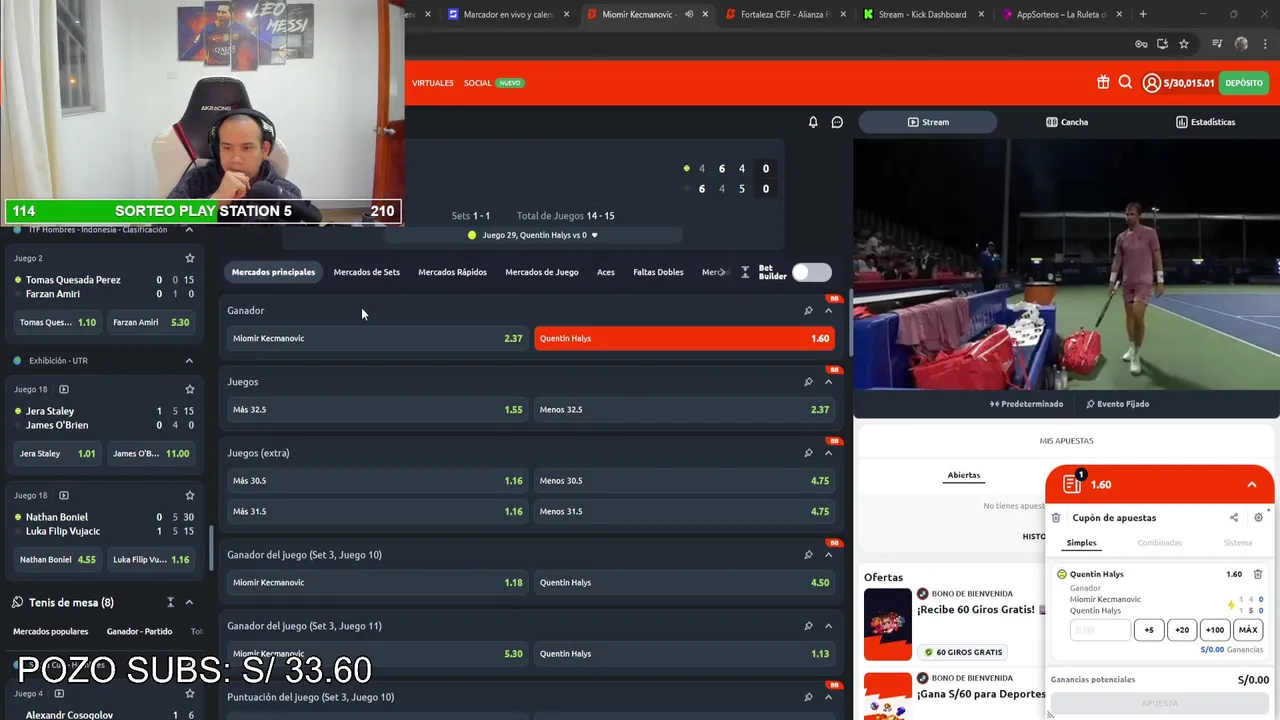Share the bet coupon
The height and width of the screenshot is (720, 1280).
pos(1234,518)
